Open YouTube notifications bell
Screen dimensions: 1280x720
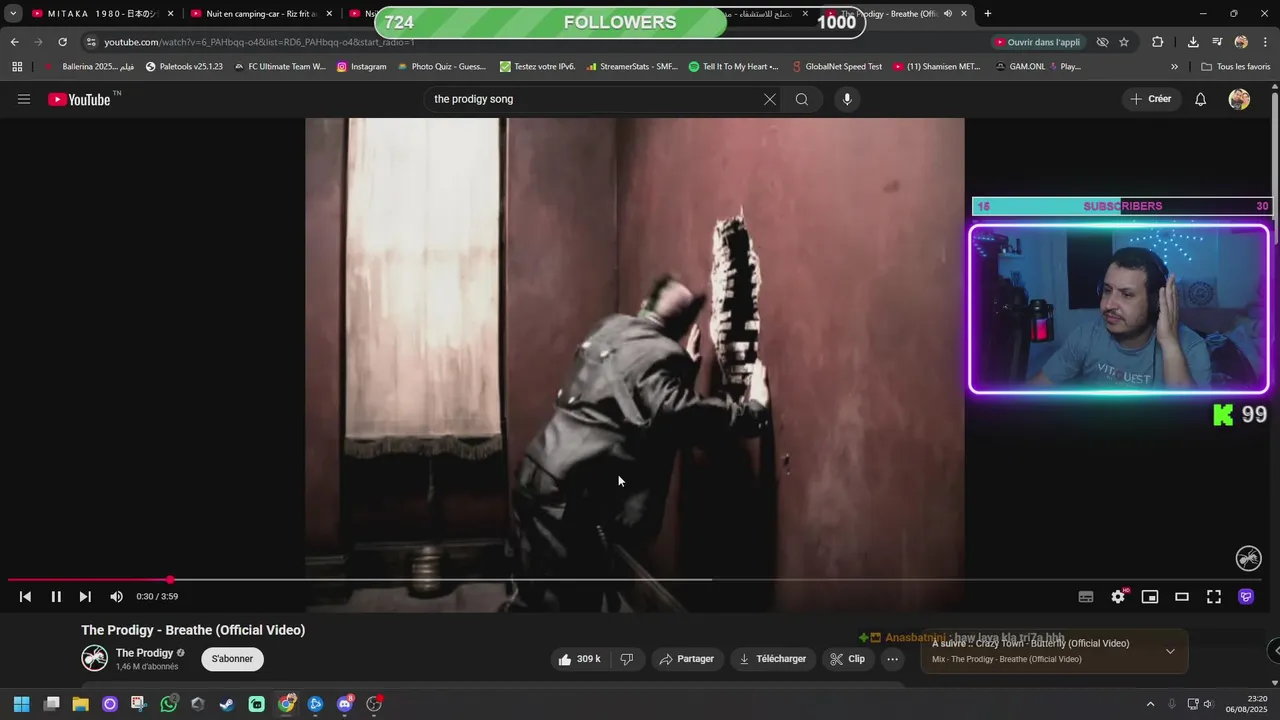[x=1201, y=99]
